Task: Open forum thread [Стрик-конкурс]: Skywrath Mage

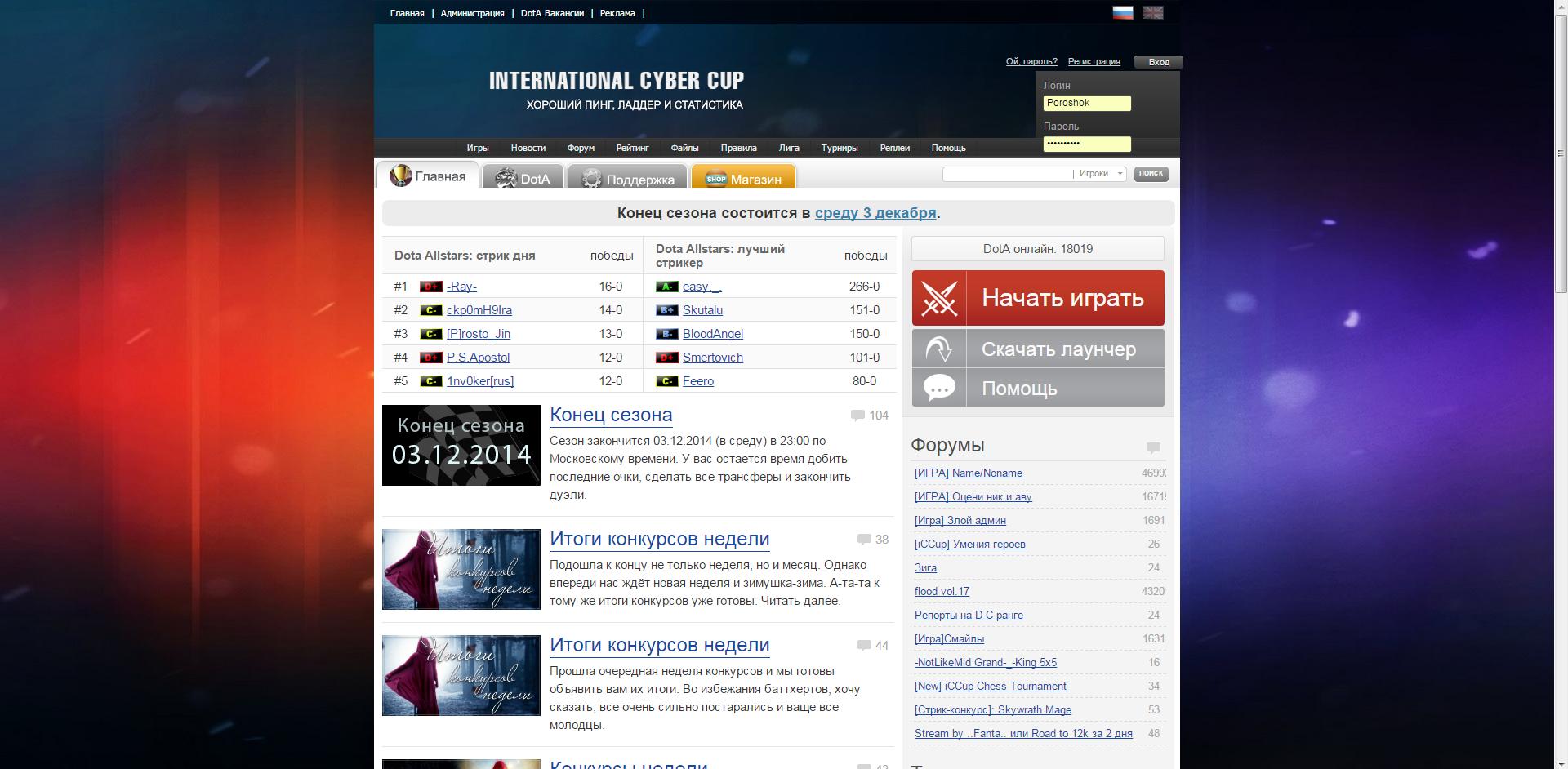Action: (x=992, y=710)
